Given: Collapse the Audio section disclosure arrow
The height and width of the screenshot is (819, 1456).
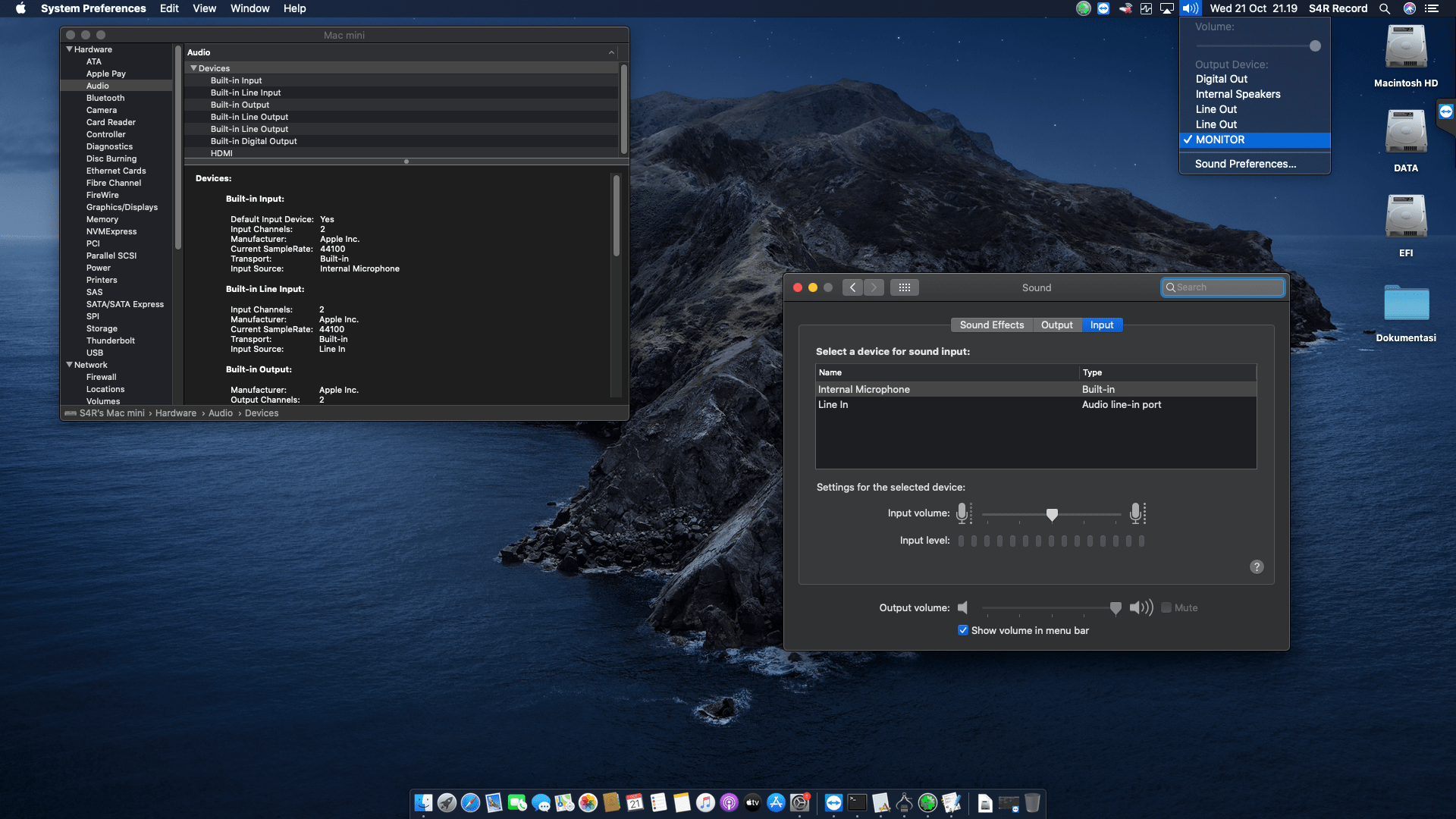Looking at the screenshot, I should [x=613, y=52].
